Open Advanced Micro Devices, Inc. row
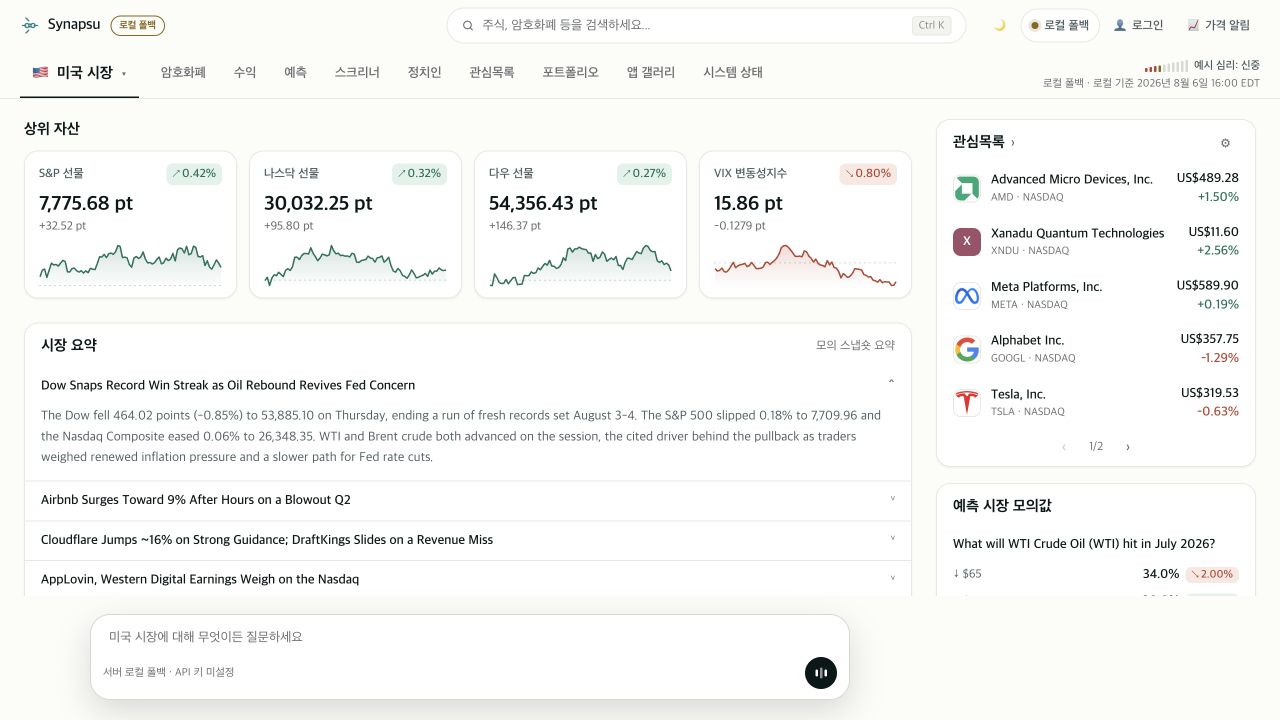This screenshot has width=1280, height=720. point(1096,188)
